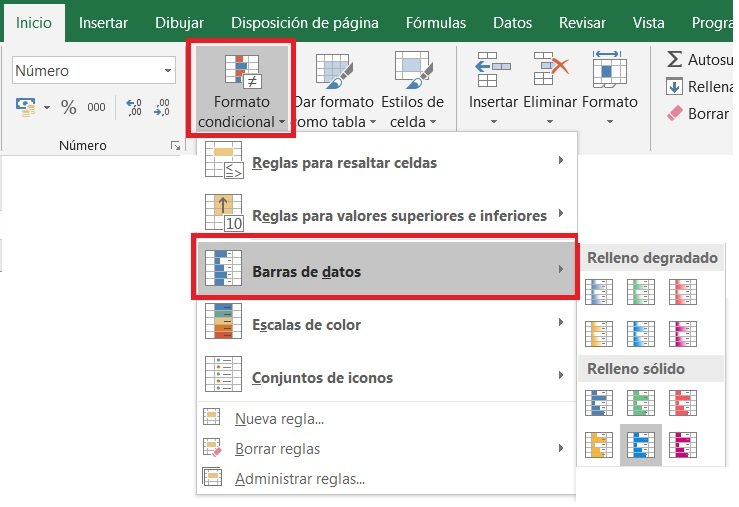Apply thousands separator 000 style
This screenshot has height=507, width=739.
96,107
